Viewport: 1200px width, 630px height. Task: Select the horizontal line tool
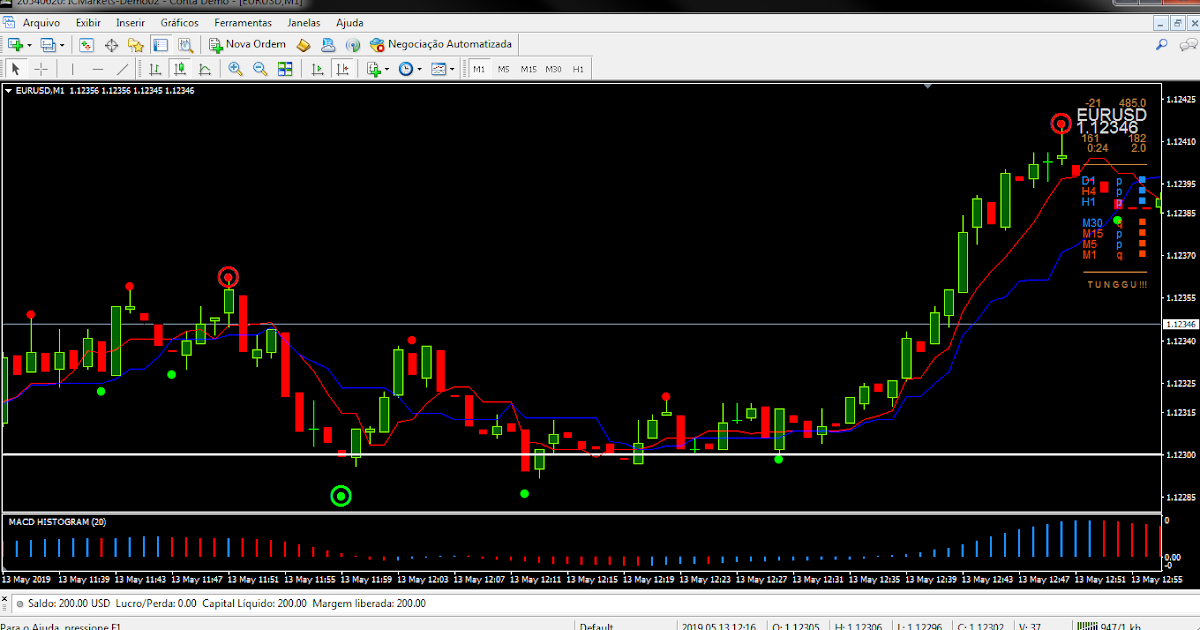coord(98,69)
